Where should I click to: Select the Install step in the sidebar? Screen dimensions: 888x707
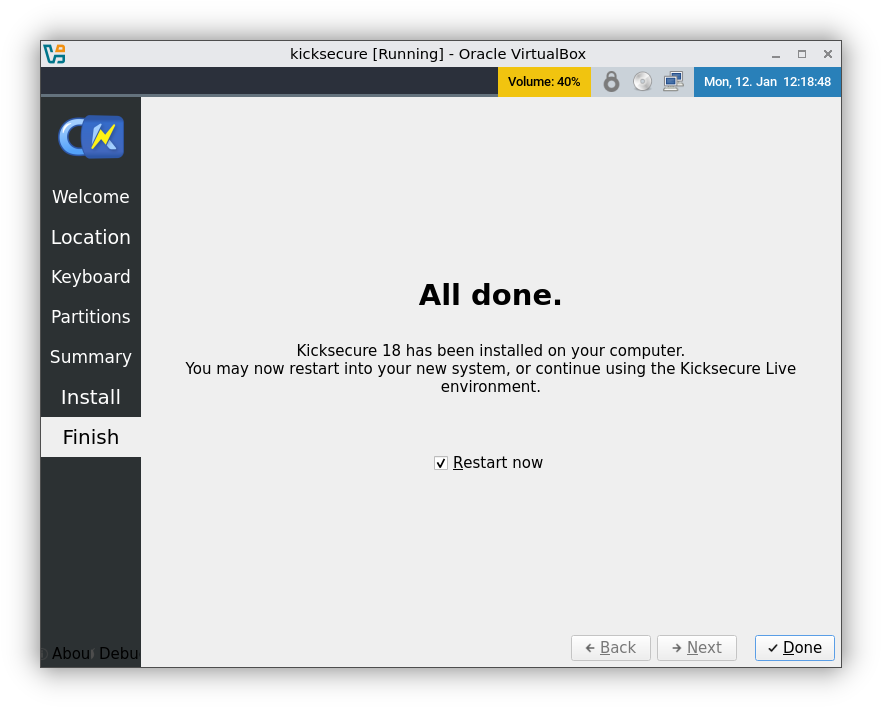pyautogui.click(x=90, y=397)
